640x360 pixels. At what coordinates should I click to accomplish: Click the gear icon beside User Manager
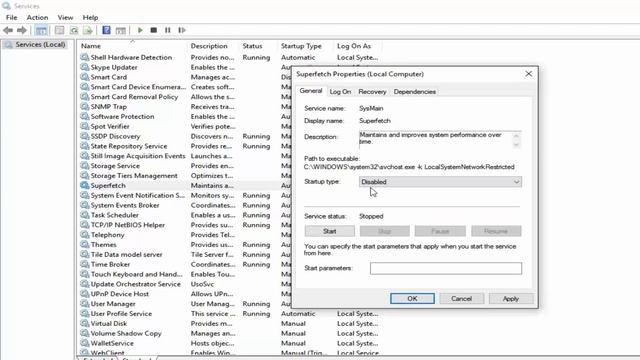[84, 304]
